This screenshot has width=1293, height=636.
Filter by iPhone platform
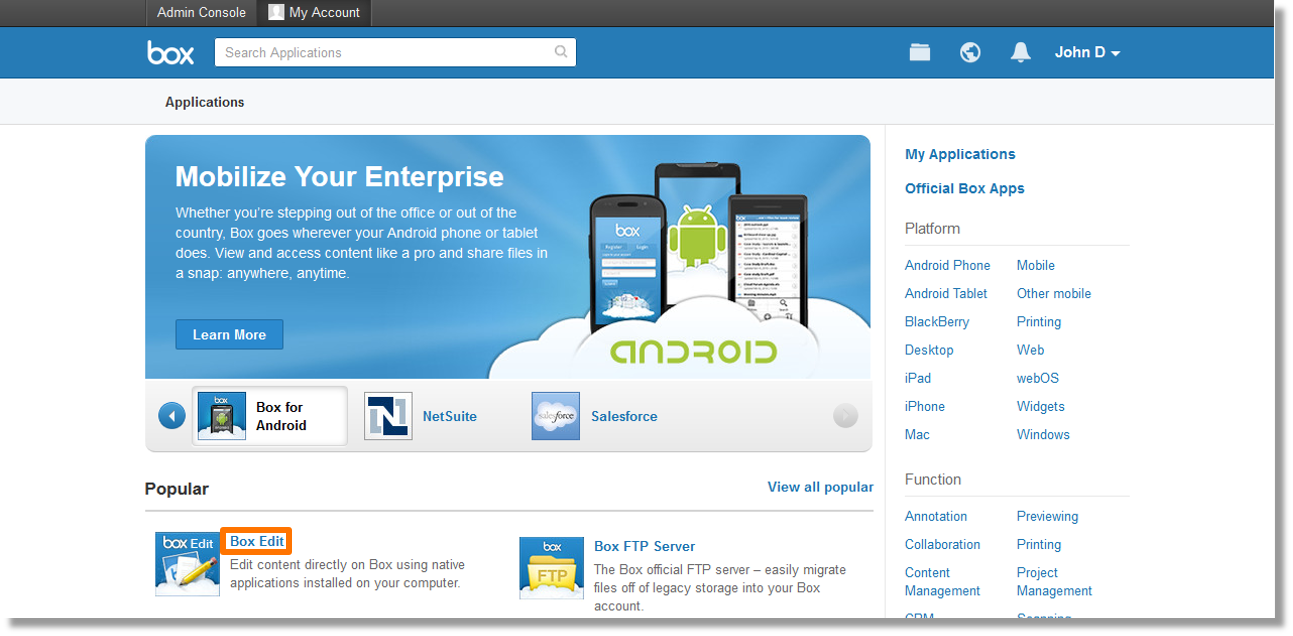click(x=925, y=406)
